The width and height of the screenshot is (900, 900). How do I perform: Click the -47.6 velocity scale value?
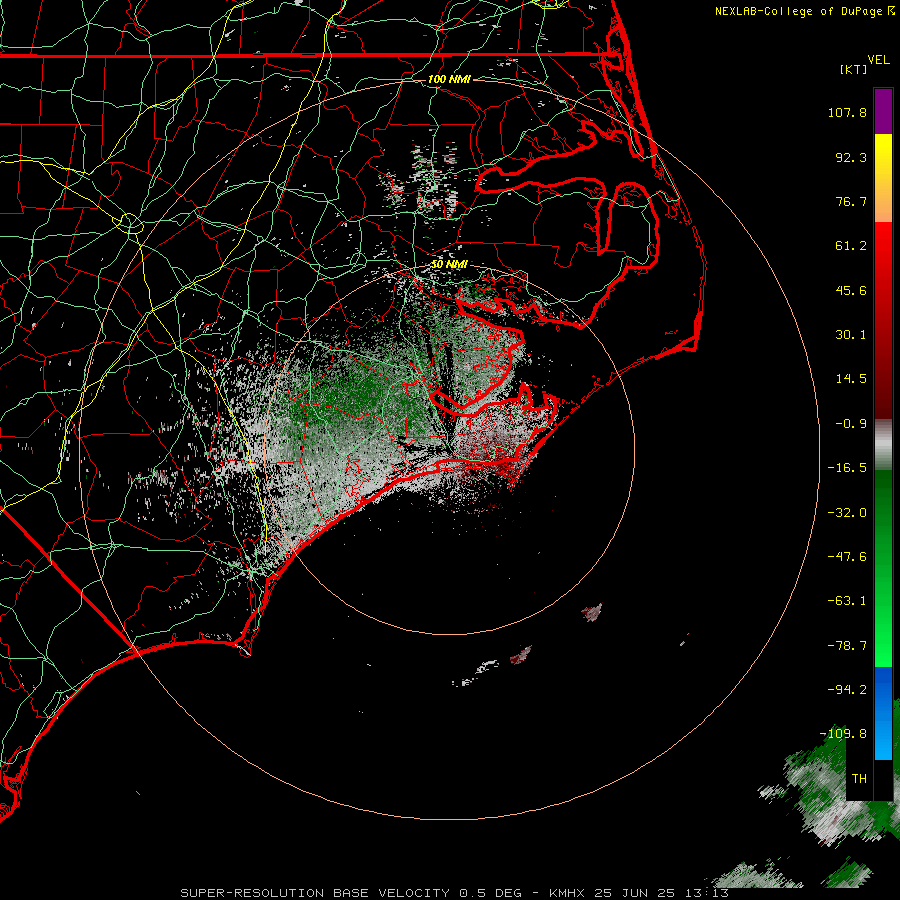pyautogui.click(x=847, y=557)
